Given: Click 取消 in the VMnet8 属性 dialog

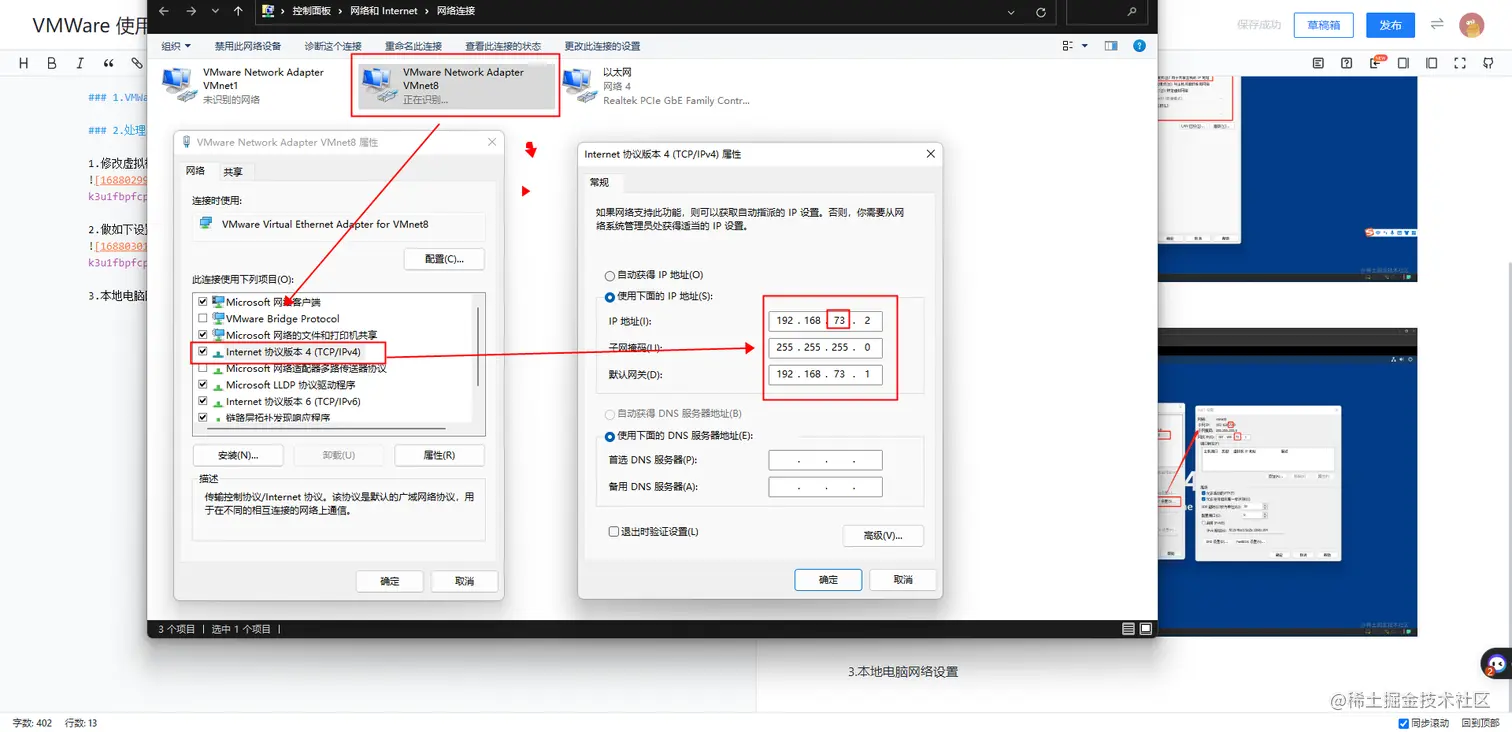Looking at the screenshot, I should point(464,581).
